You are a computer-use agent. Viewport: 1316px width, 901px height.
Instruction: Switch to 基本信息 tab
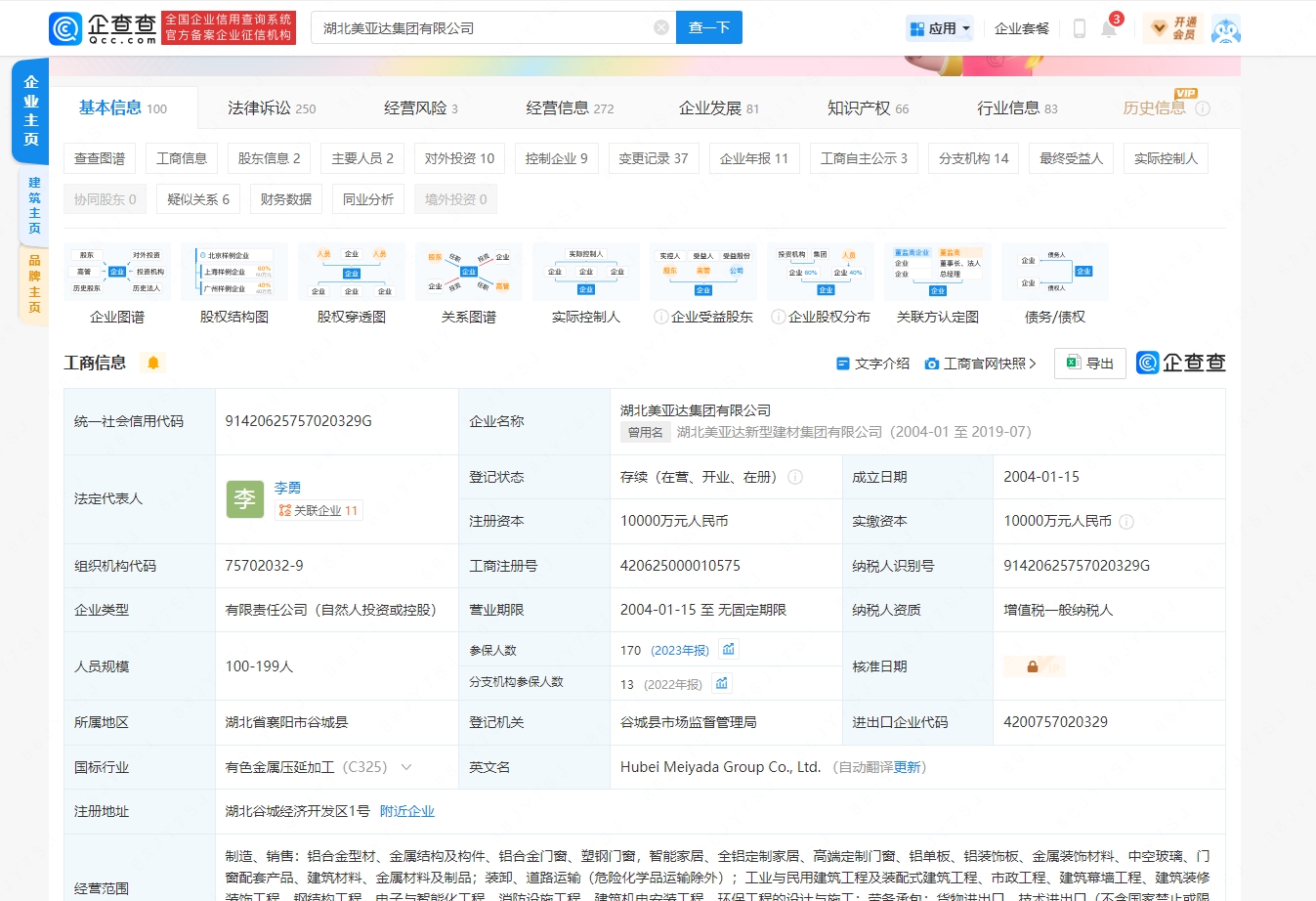point(123,107)
